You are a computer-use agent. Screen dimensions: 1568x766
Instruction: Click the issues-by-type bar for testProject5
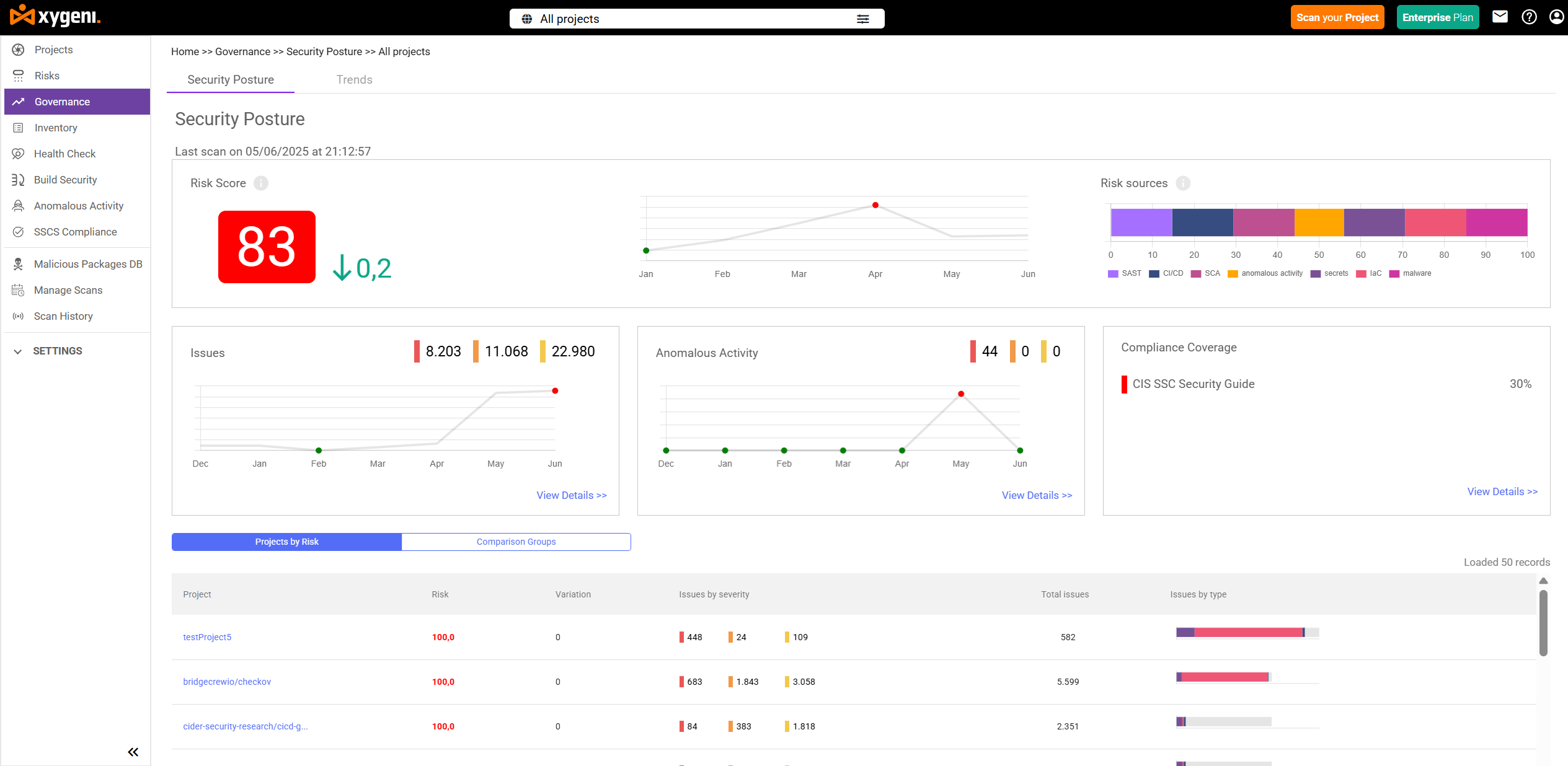coord(1247,632)
